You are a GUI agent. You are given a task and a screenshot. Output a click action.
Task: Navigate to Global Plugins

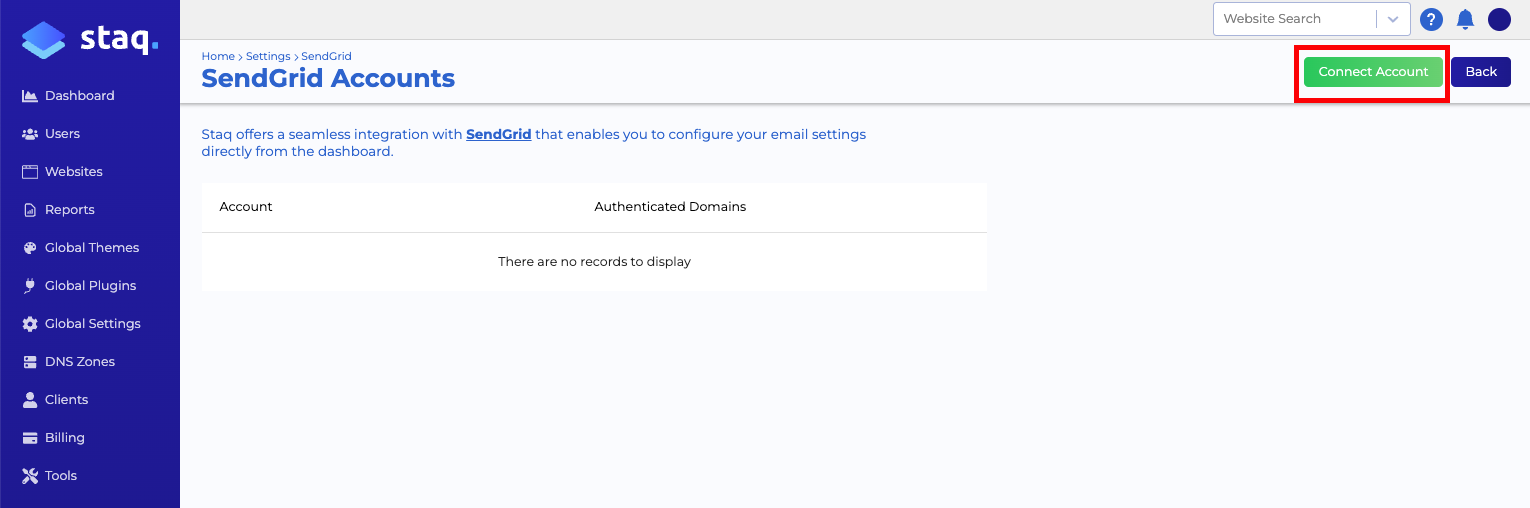pos(90,286)
